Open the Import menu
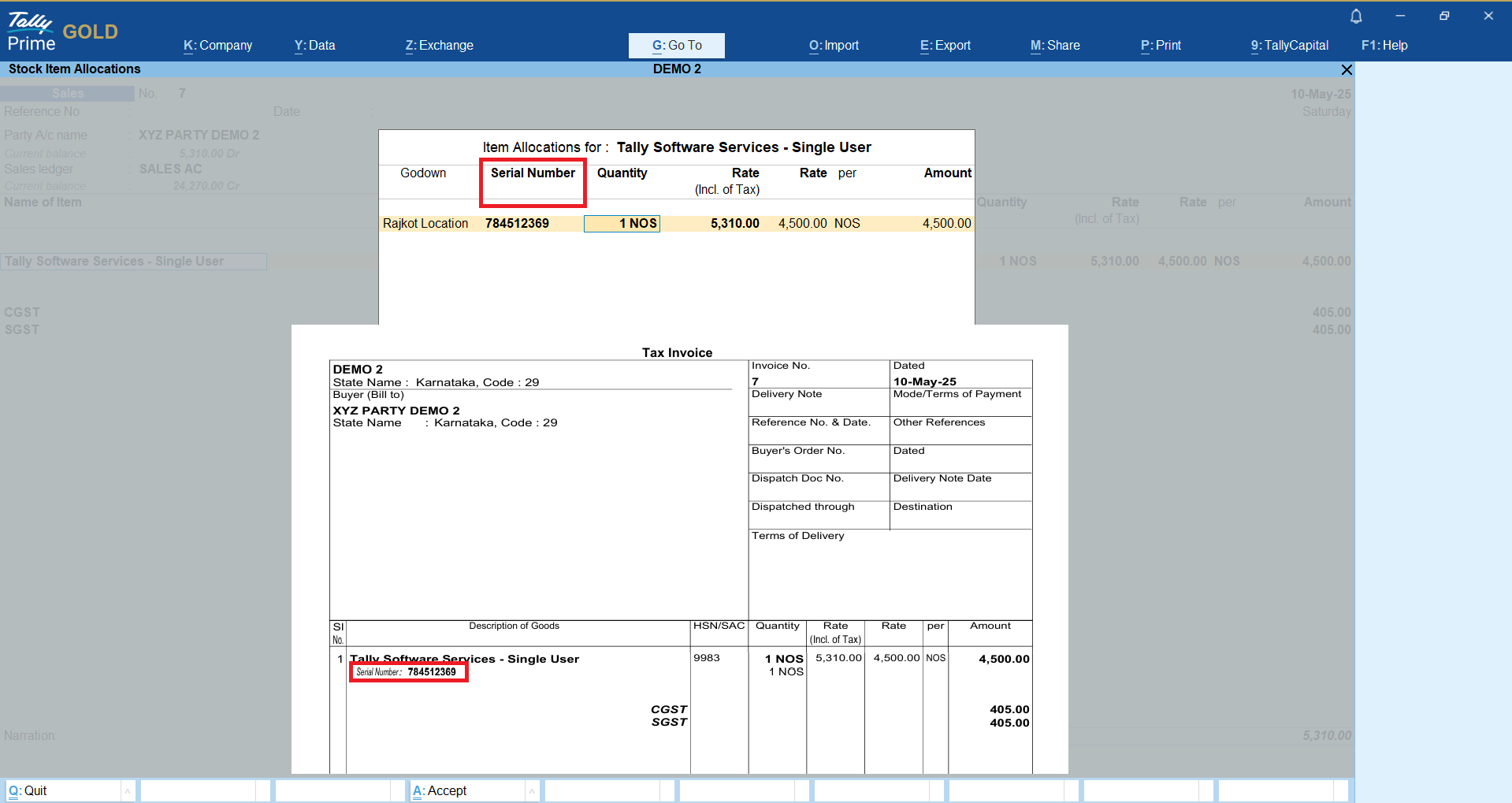The height and width of the screenshot is (803, 1512). pyautogui.click(x=834, y=46)
